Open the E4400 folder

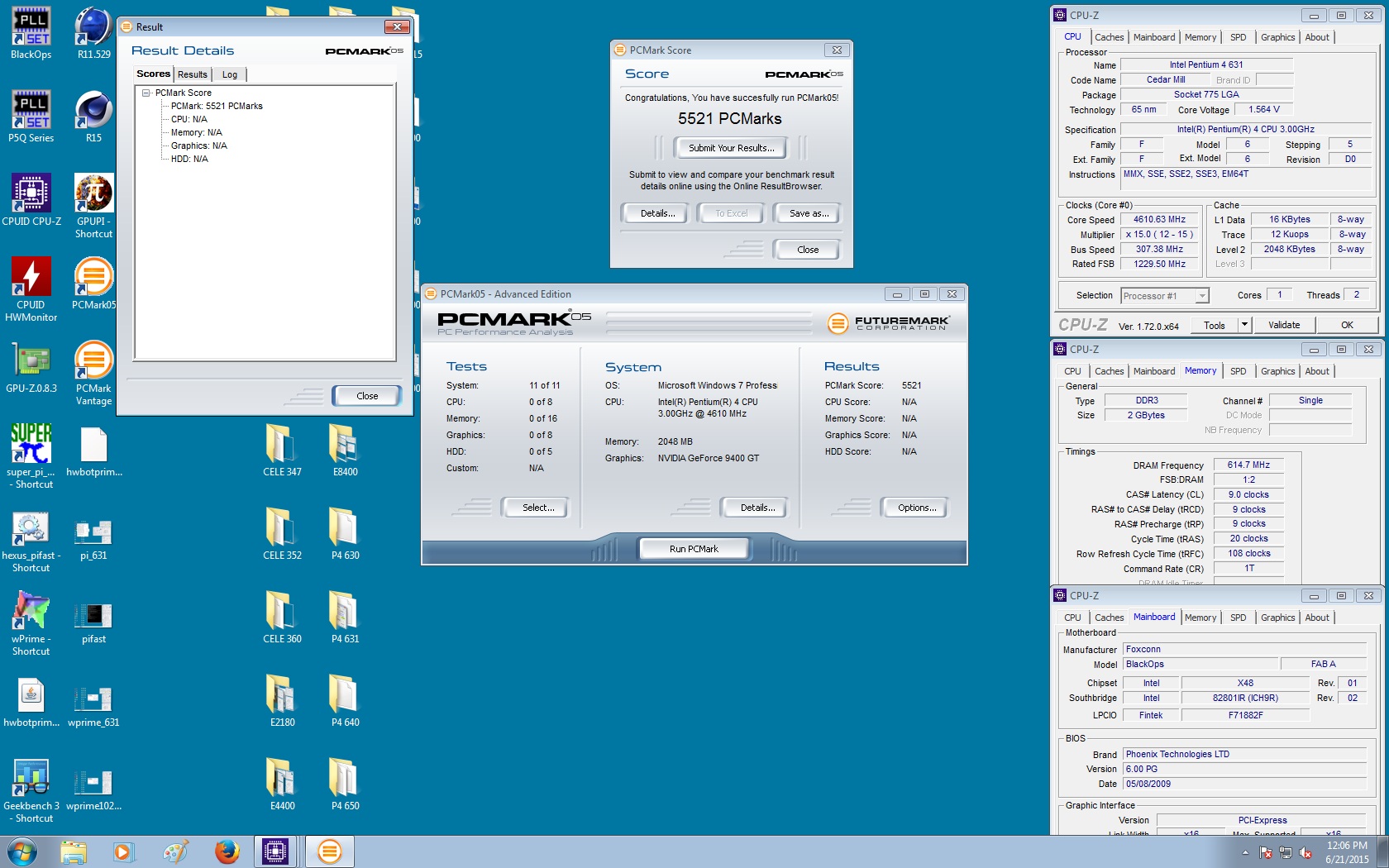pos(282,785)
